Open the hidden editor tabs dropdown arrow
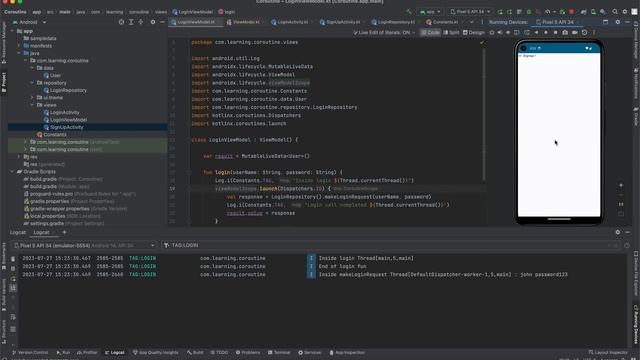The height and width of the screenshot is (360, 640). [471, 22]
